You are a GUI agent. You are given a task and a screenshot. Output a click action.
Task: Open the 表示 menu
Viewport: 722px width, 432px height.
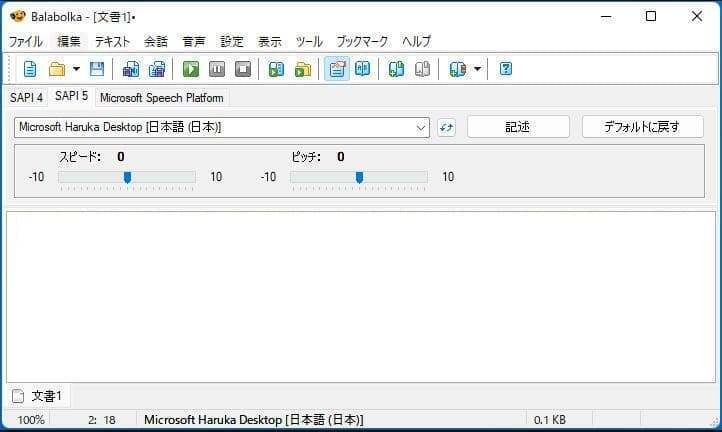[270, 41]
